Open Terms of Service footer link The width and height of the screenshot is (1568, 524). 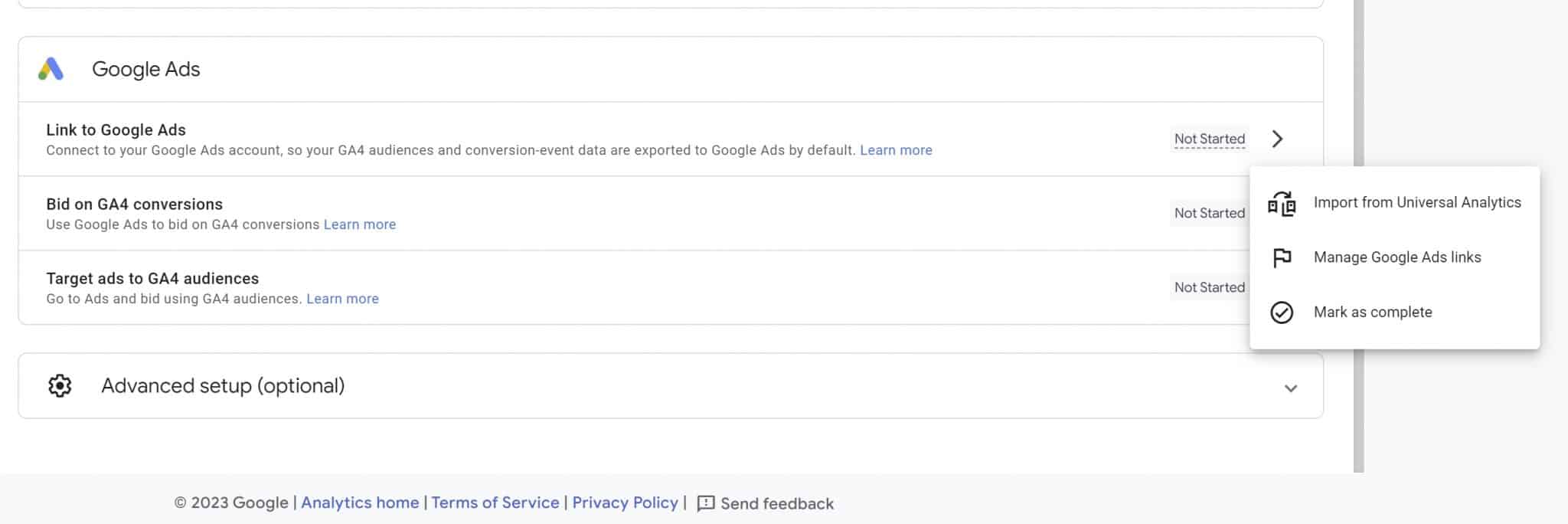pyautogui.click(x=495, y=503)
